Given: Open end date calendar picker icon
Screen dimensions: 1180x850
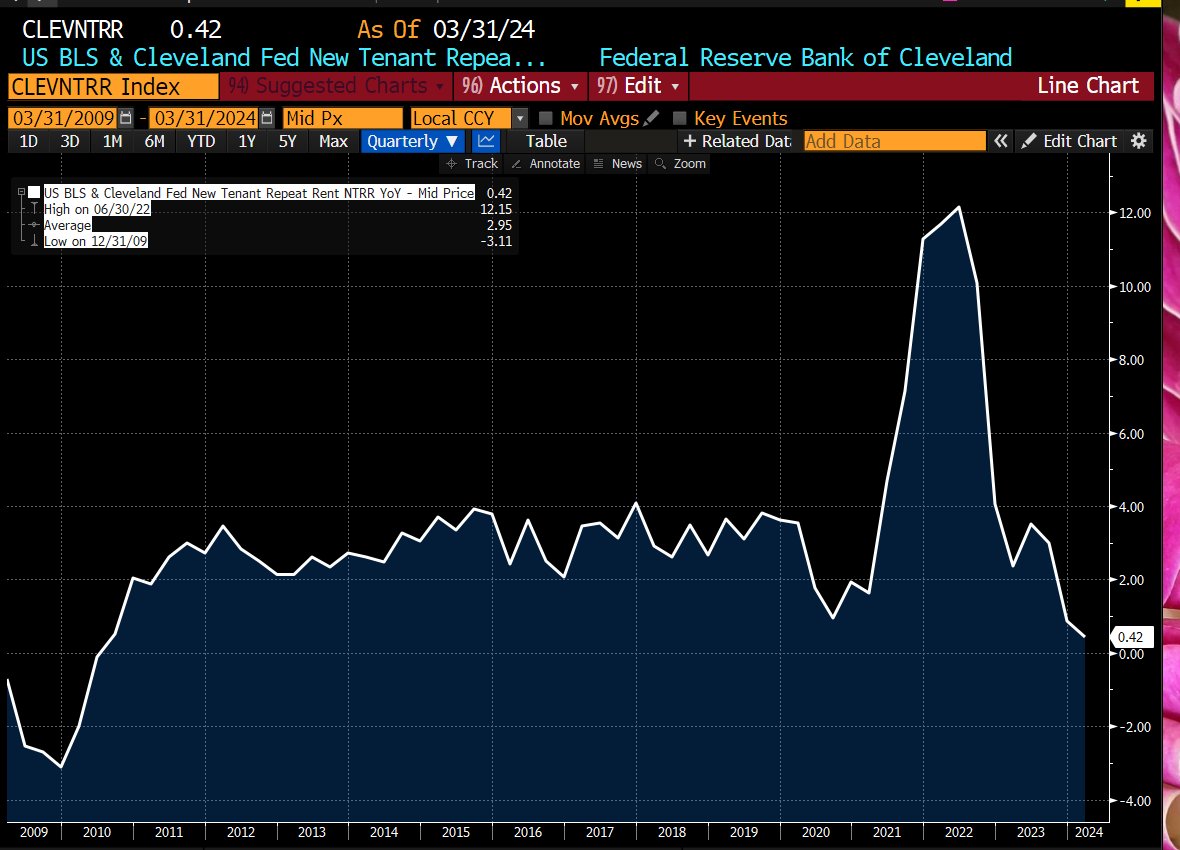Looking at the screenshot, I should 267,118.
